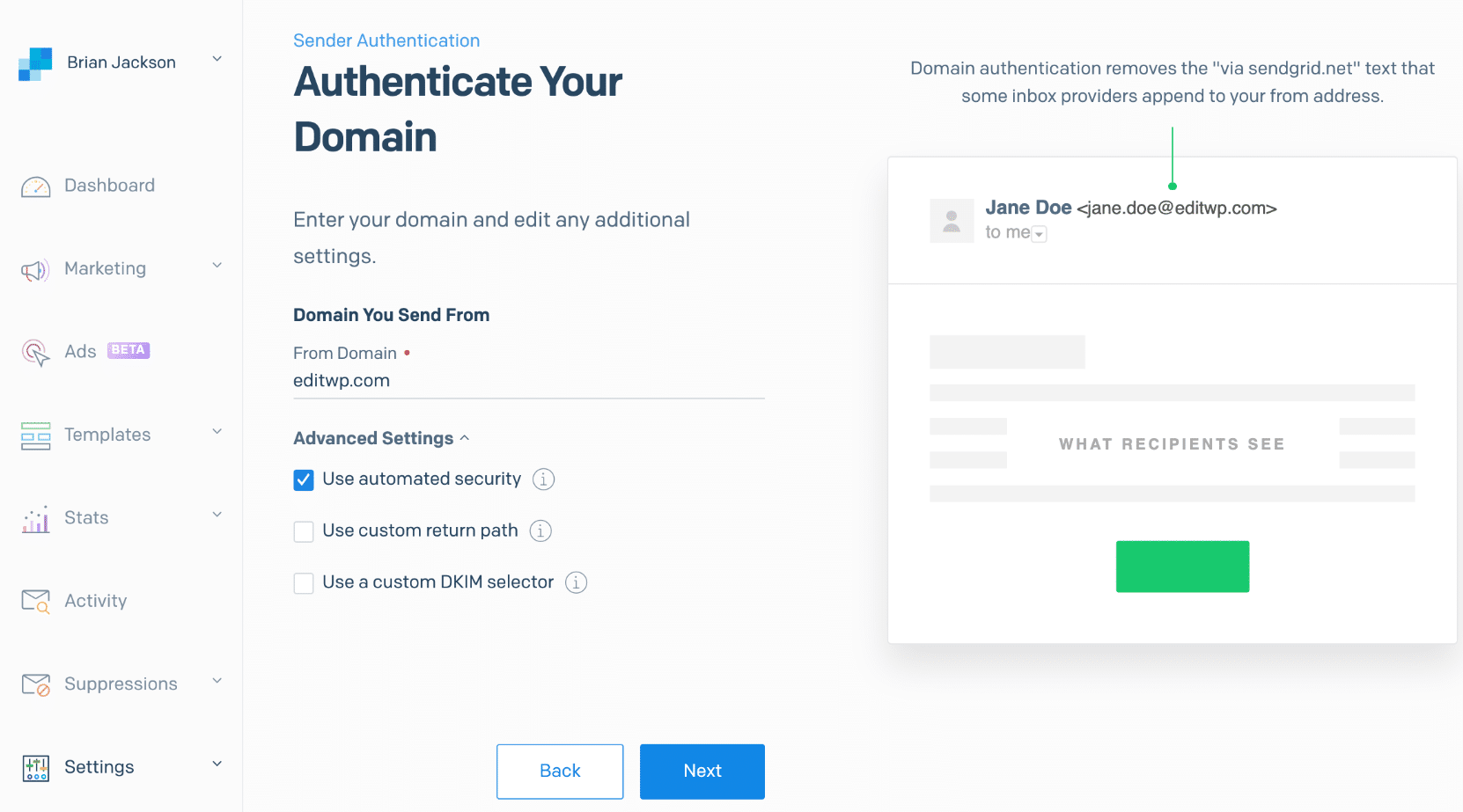The width and height of the screenshot is (1463, 812).
Task: Open Stats via its bar chart icon
Action: 35,518
